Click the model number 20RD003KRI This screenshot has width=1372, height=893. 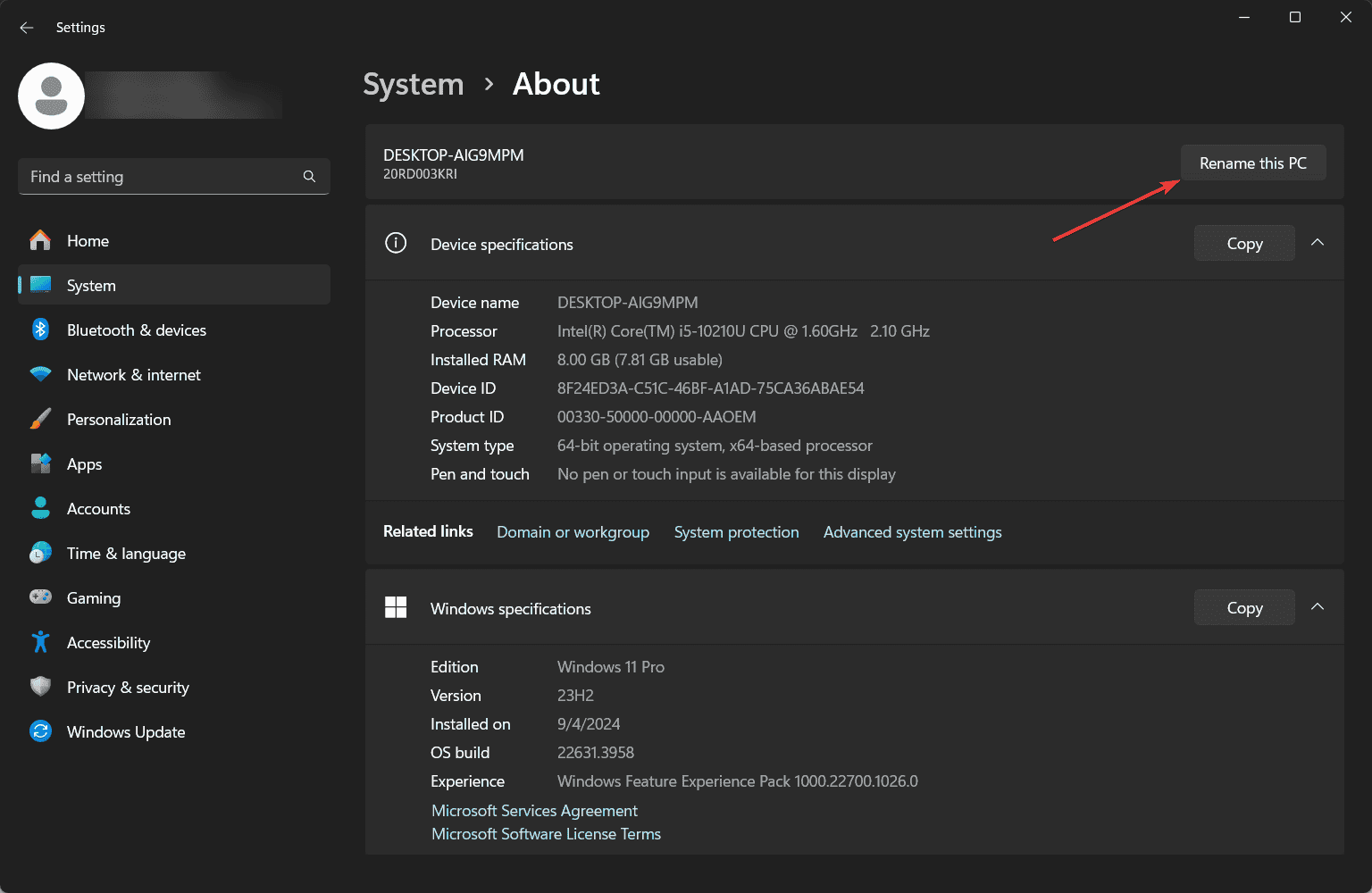tap(420, 174)
